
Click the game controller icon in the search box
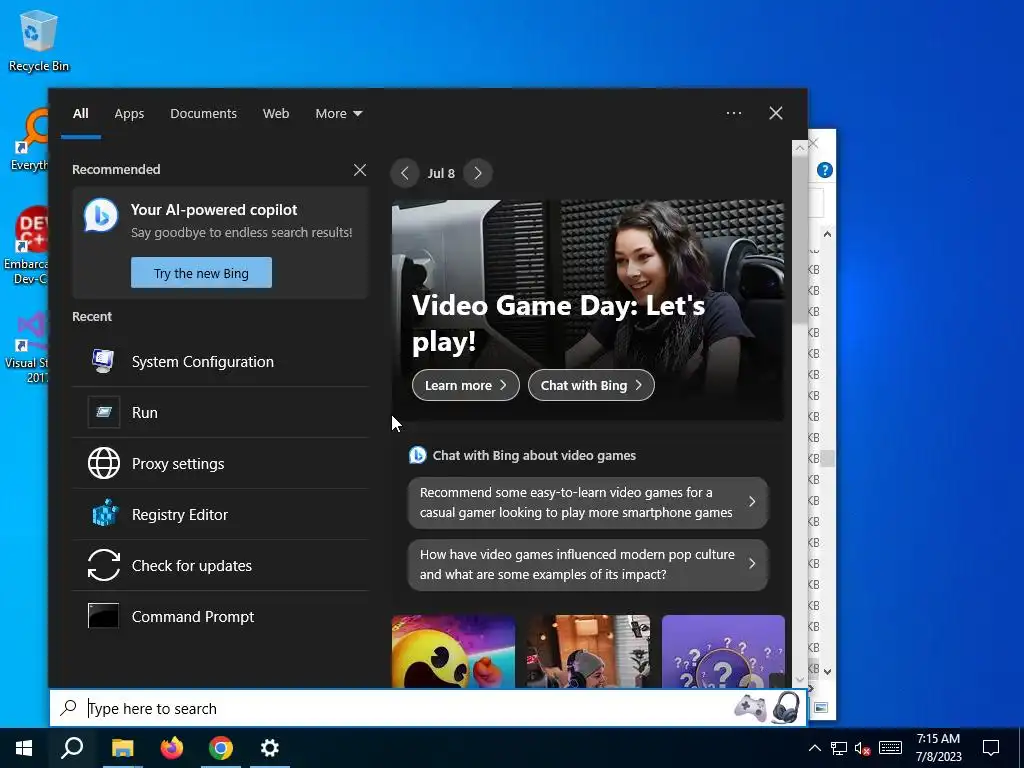(x=750, y=708)
